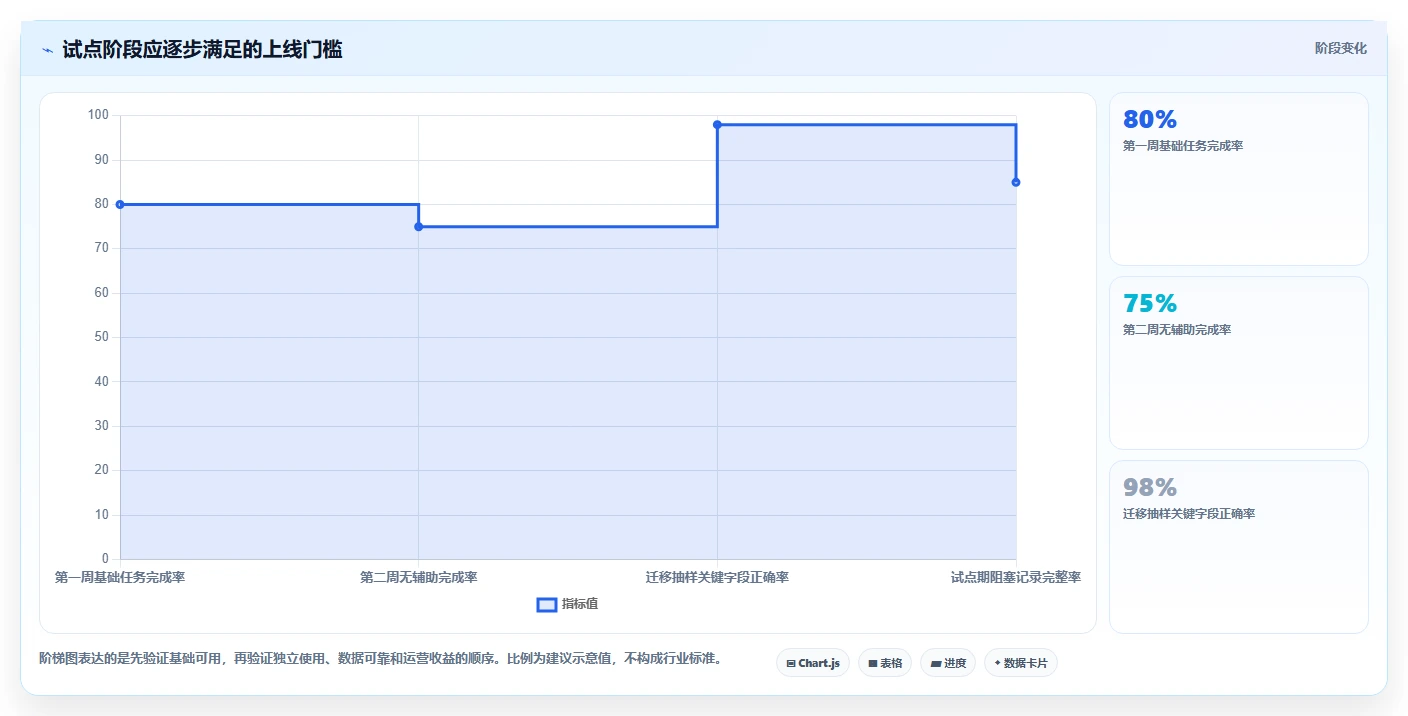Click the Chart.js tag chip
Image resolution: width=1408 pixels, height=716 pixels.
click(x=813, y=663)
